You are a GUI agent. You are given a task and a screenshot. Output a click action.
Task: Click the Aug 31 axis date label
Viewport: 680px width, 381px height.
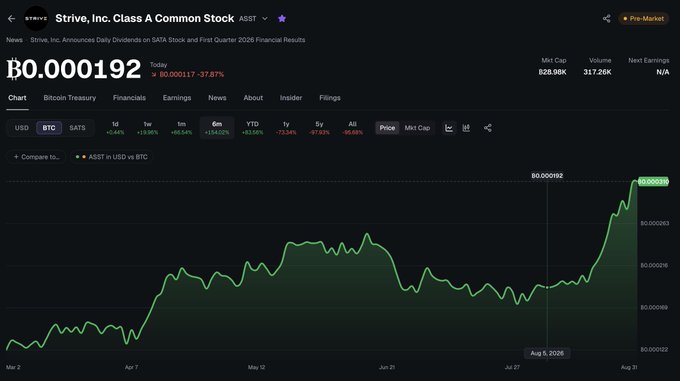point(629,367)
